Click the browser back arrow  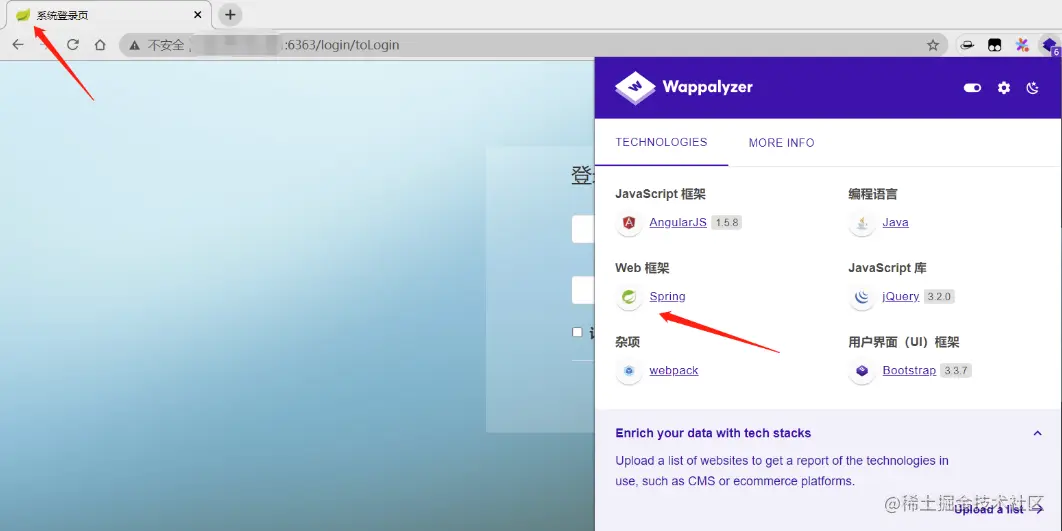18,45
